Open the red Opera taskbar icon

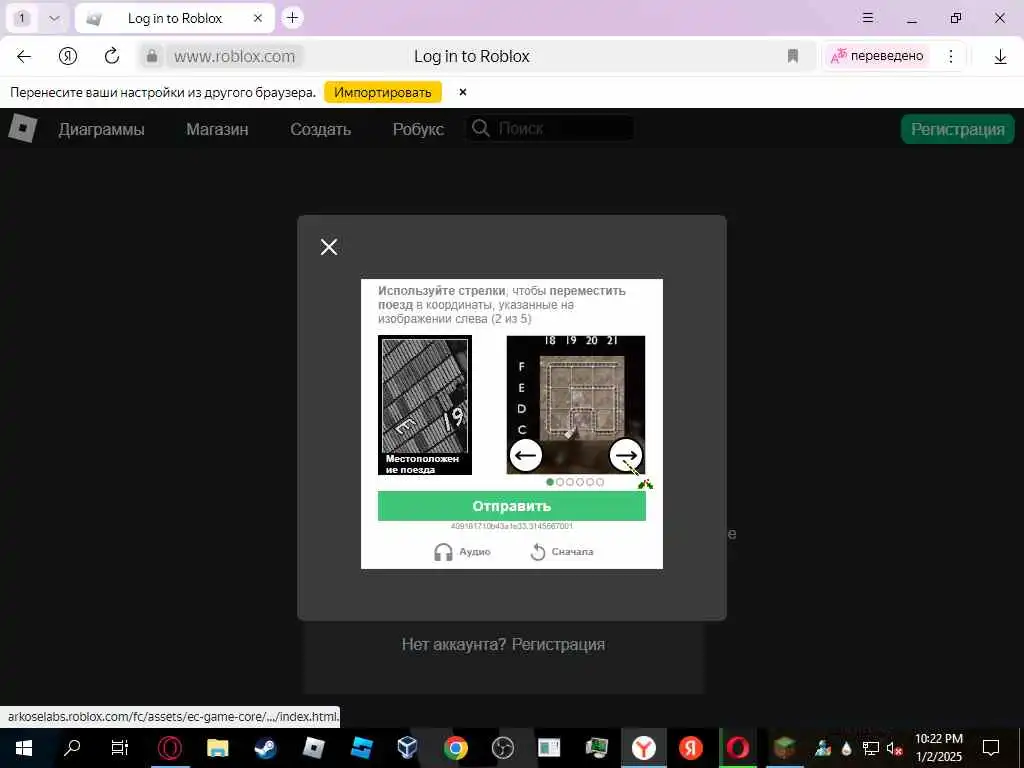tap(738, 748)
